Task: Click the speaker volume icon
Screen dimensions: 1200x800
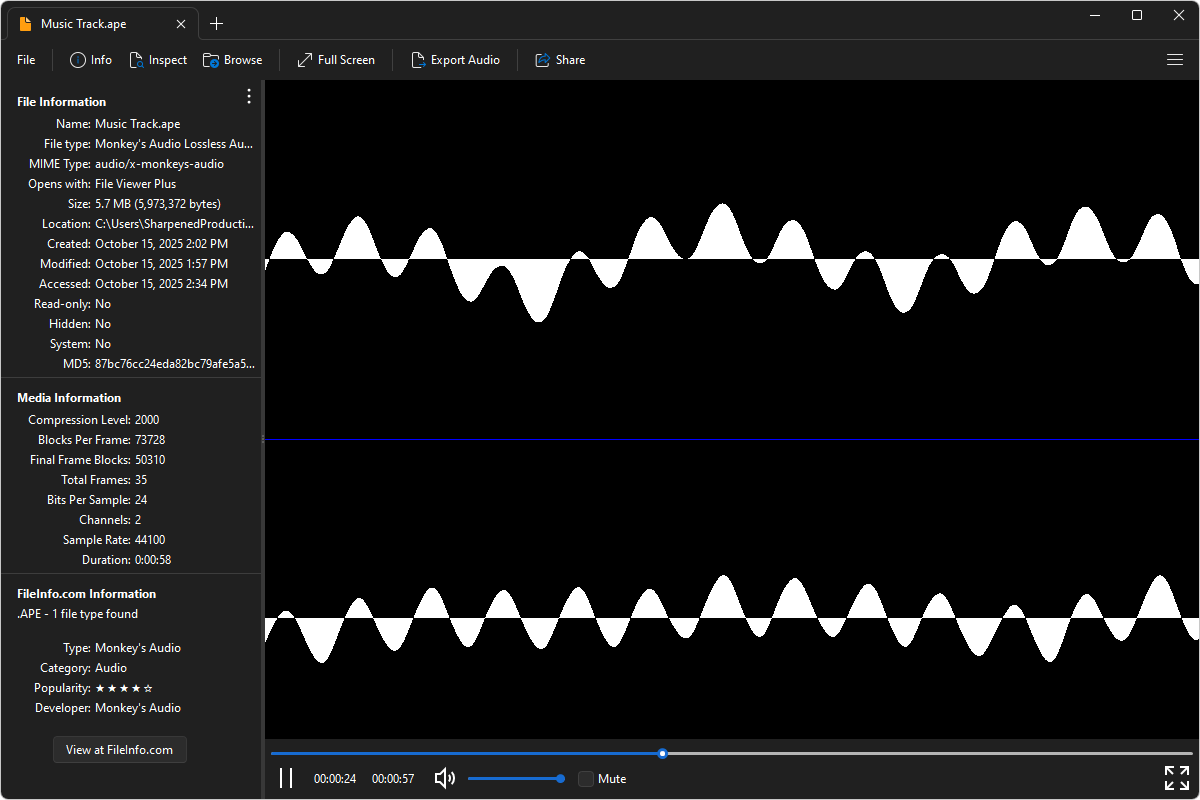Action: point(445,778)
